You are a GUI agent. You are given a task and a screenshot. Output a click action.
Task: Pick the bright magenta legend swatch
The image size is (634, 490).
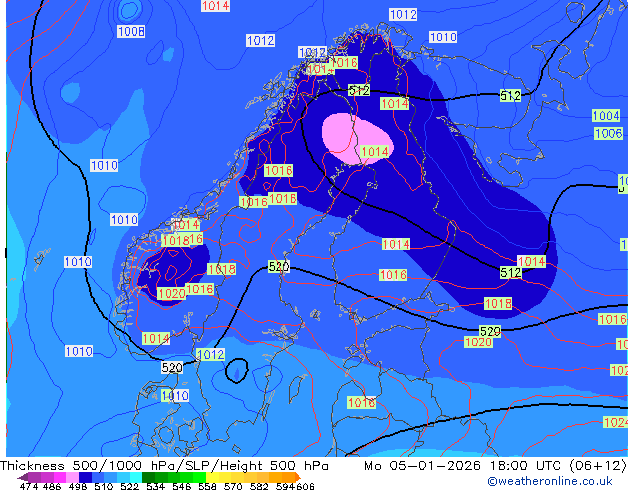(60, 477)
